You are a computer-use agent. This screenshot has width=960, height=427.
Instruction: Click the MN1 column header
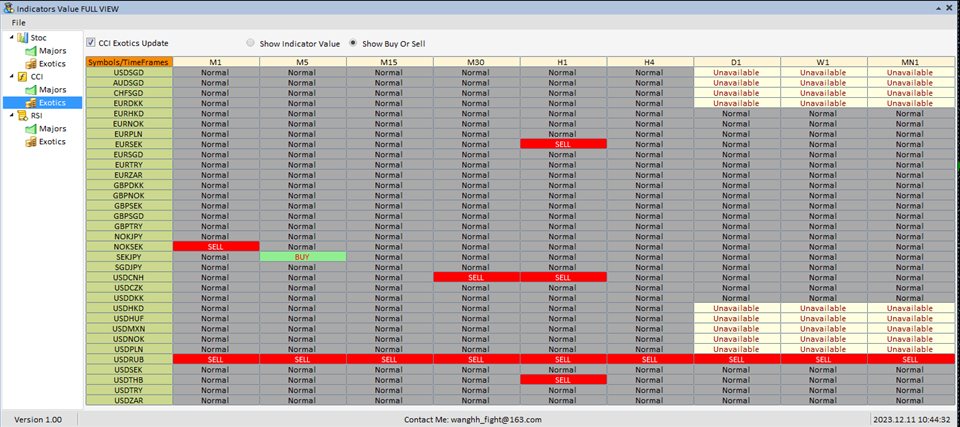pyautogui.click(x=910, y=62)
